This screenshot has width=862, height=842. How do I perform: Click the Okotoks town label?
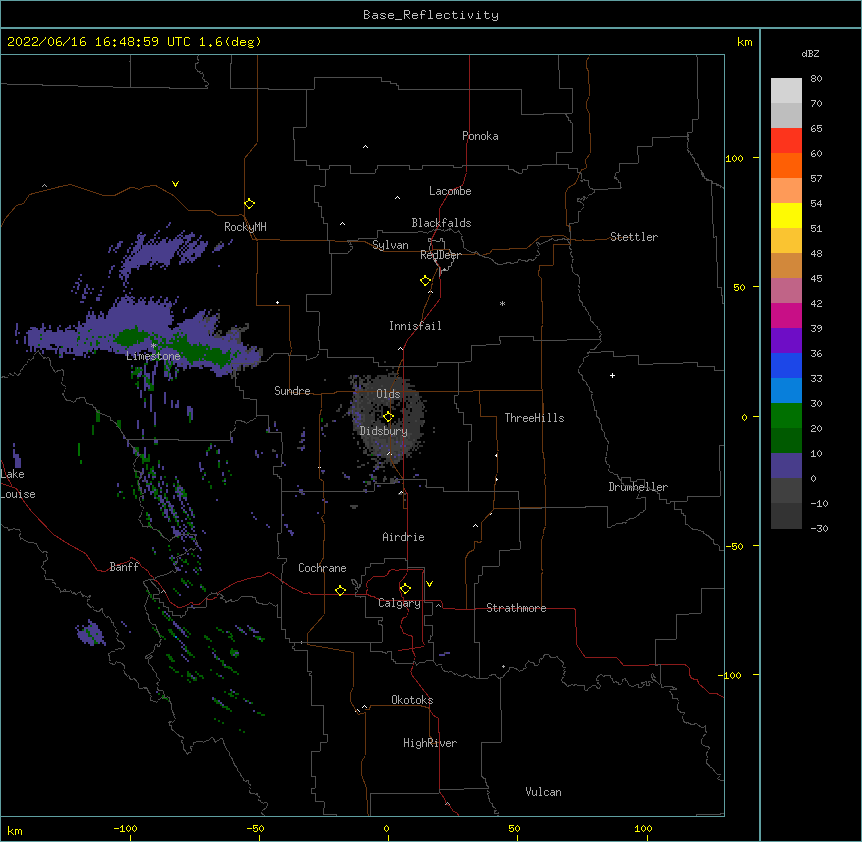click(x=412, y=700)
